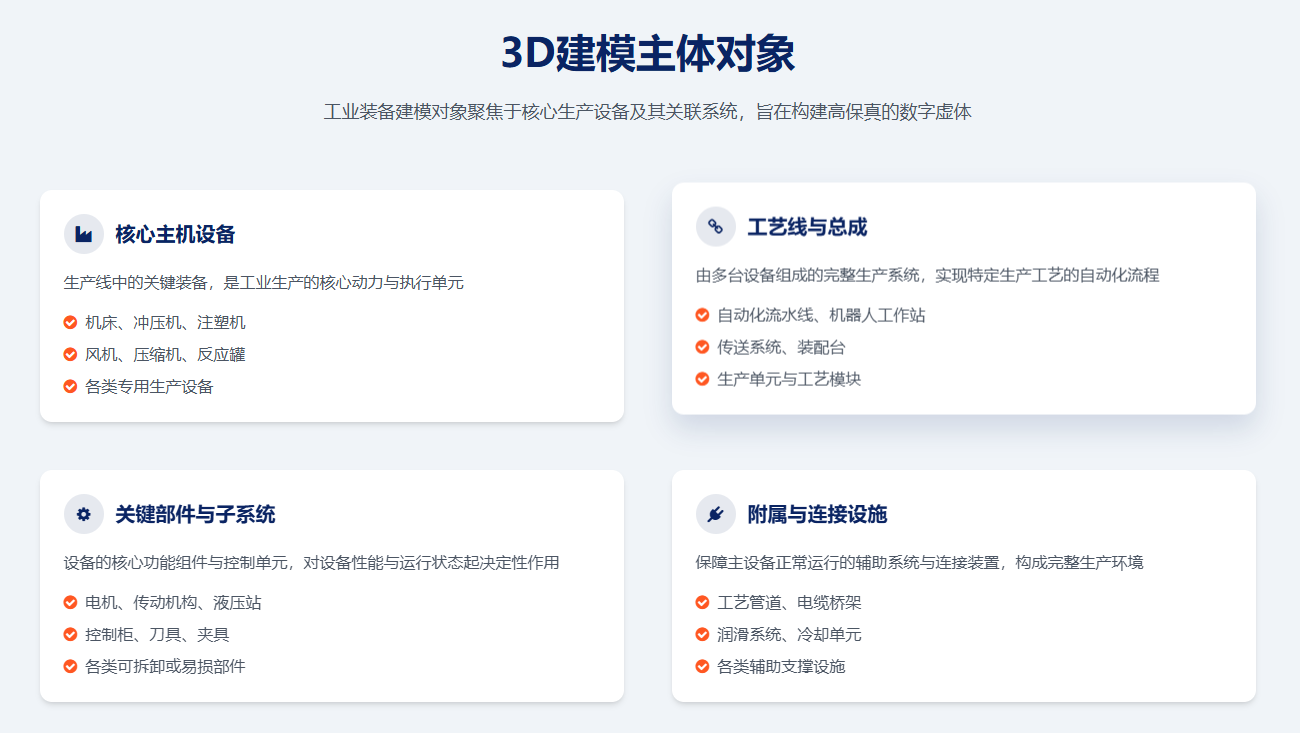
Task: Click list text 各类专用生产设备
Action: pyautogui.click(x=150, y=386)
